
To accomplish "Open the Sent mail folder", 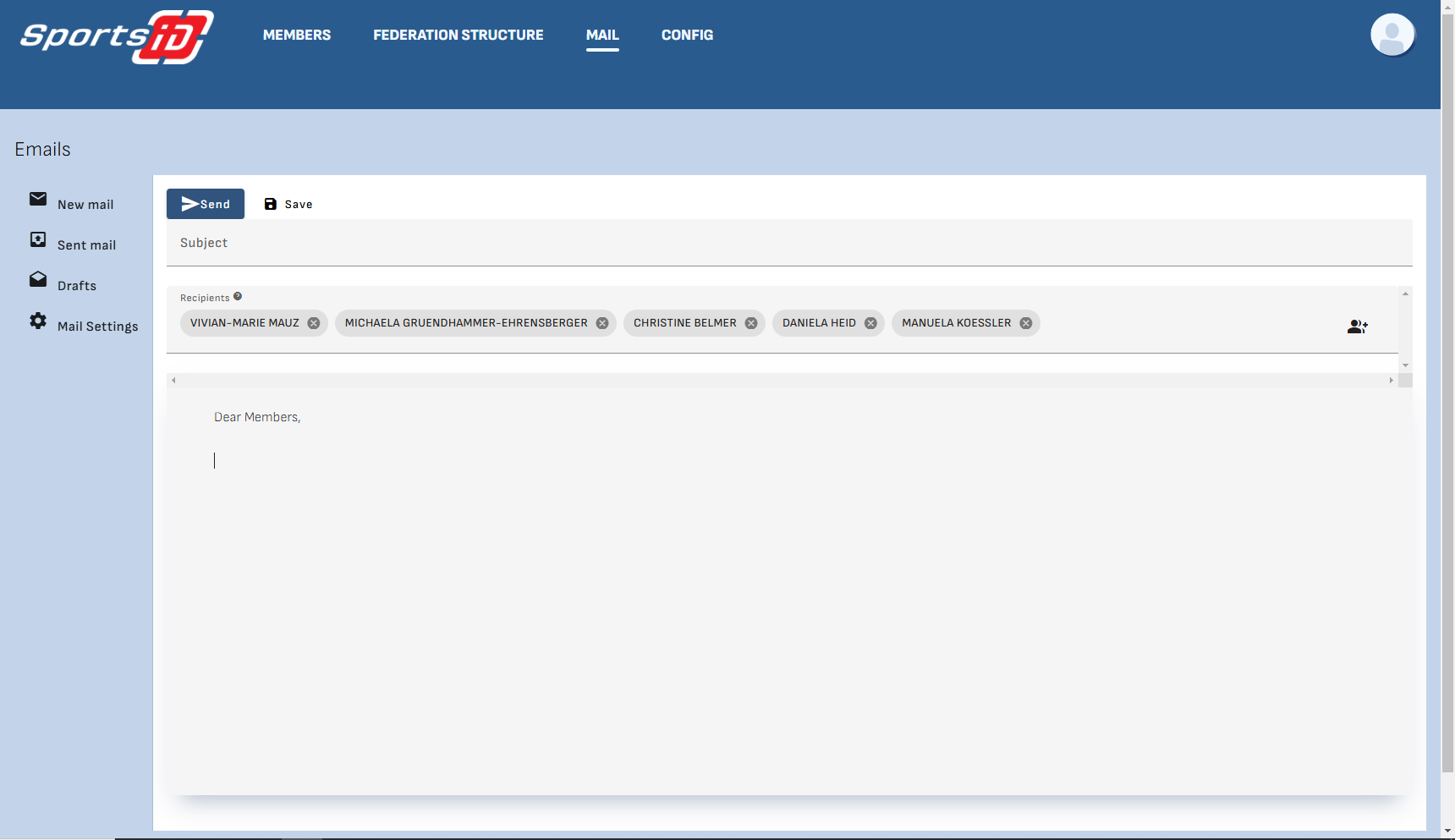I will point(86,245).
